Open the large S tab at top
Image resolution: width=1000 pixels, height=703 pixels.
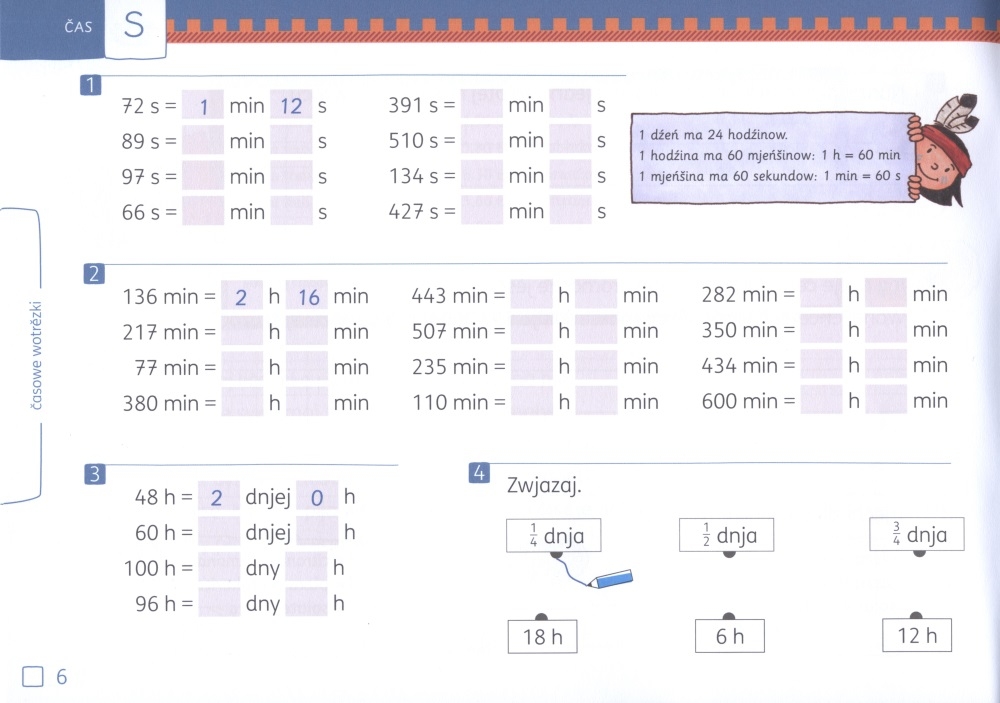pyautogui.click(x=133, y=27)
